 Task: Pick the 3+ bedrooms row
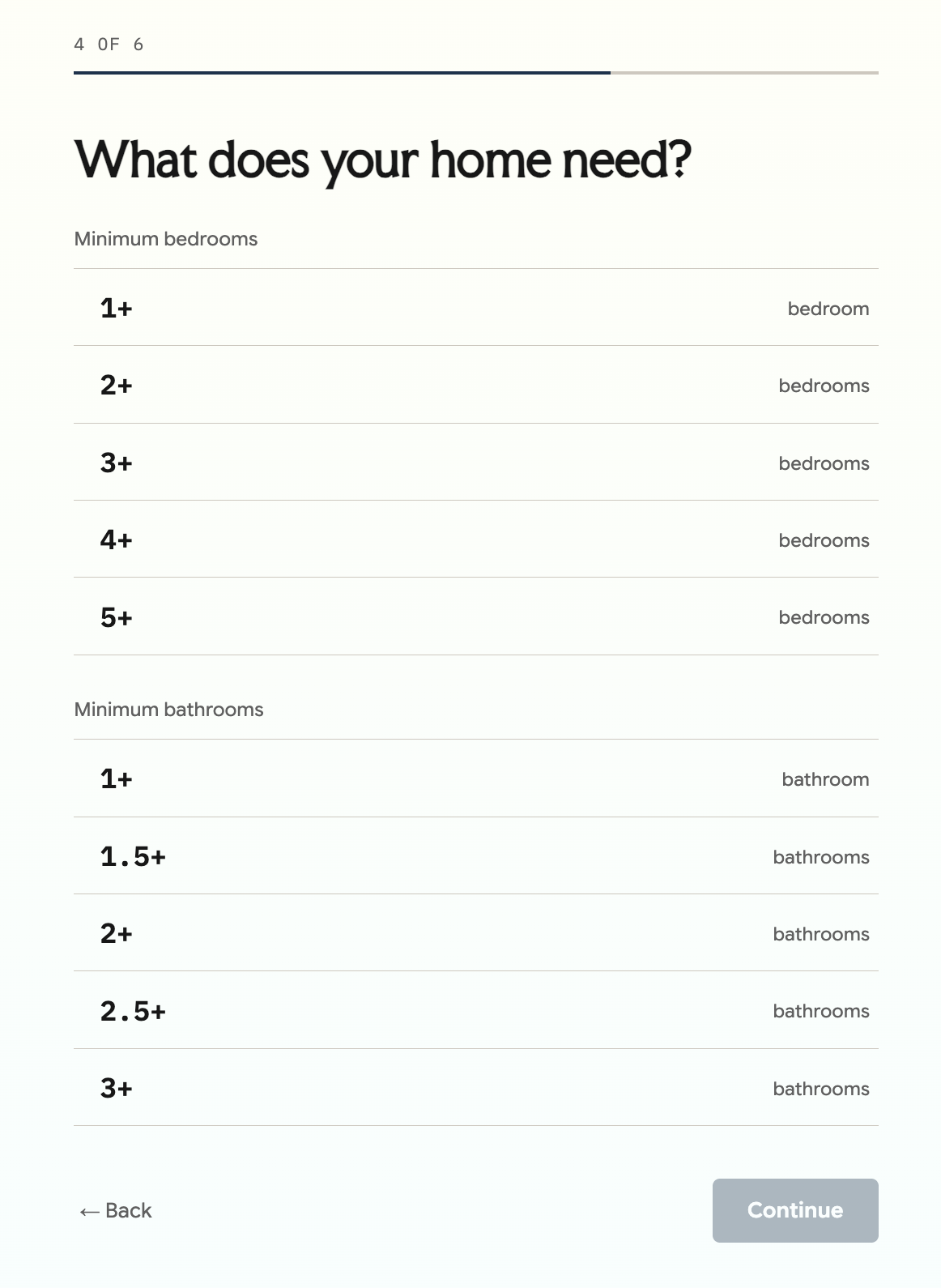pos(476,462)
